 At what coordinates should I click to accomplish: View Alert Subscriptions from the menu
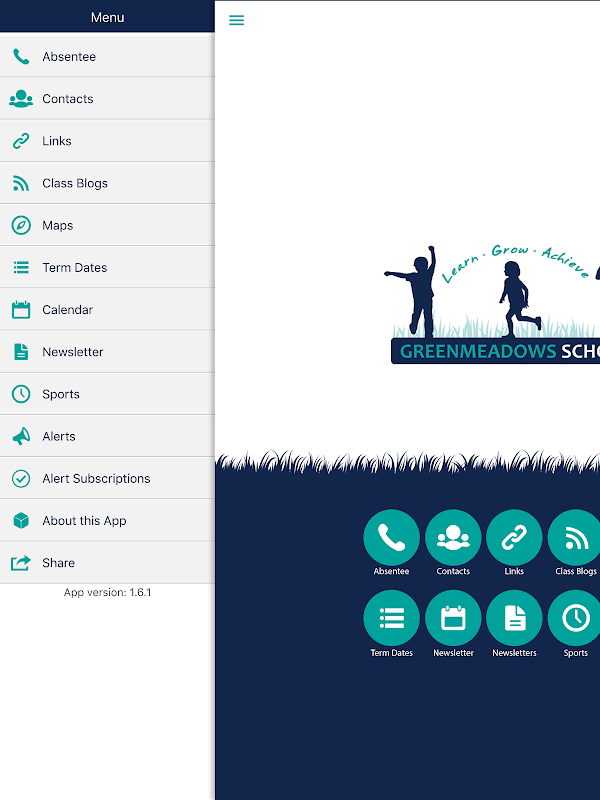pos(107,479)
